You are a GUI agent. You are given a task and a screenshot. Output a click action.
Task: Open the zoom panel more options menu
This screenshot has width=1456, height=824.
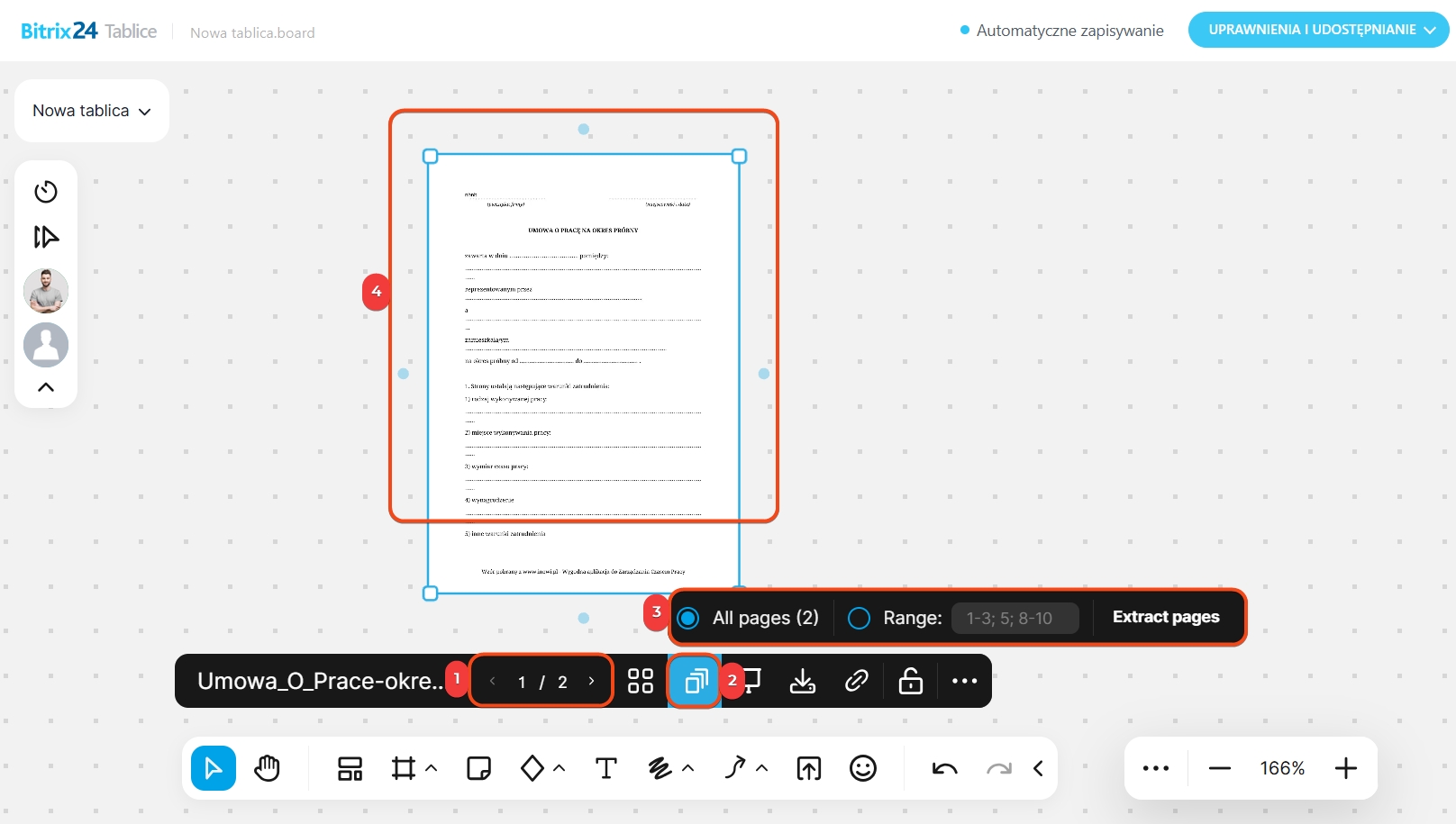[1155, 768]
